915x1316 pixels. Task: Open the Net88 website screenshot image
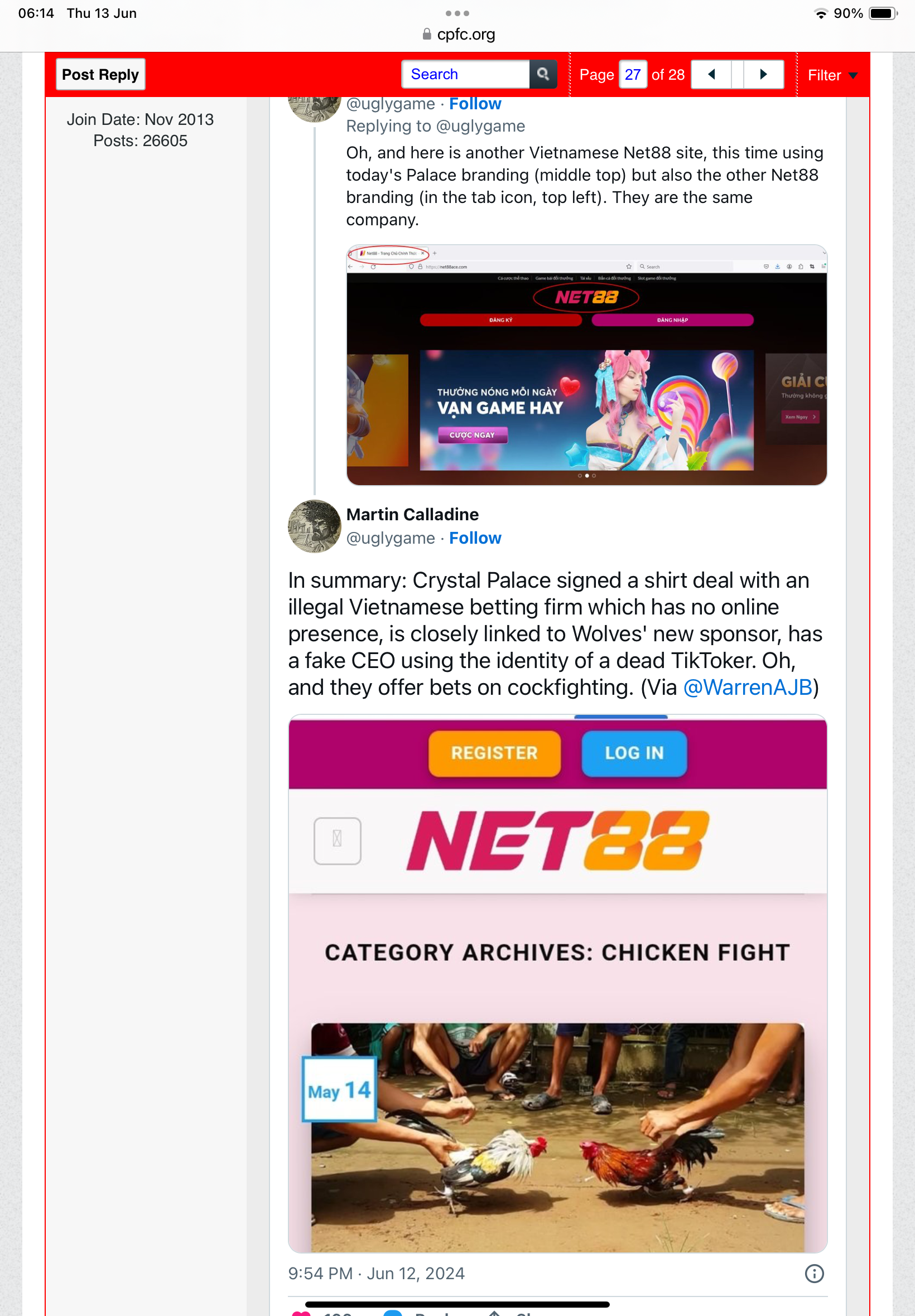pos(586,365)
